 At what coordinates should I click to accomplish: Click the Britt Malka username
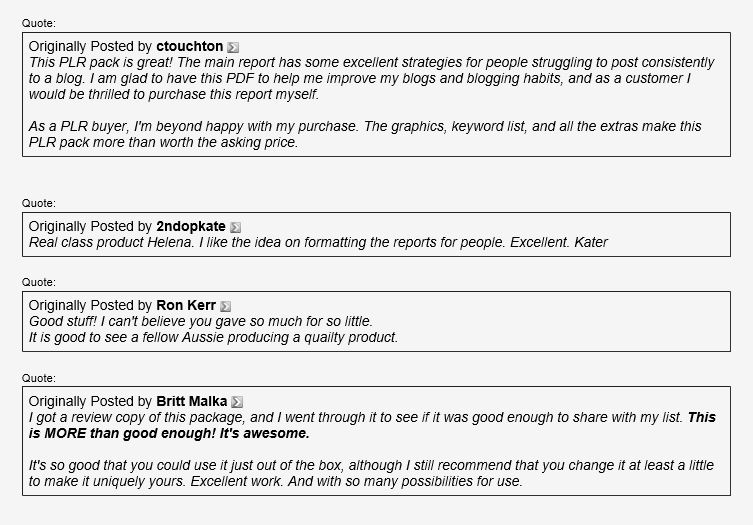click(192, 401)
